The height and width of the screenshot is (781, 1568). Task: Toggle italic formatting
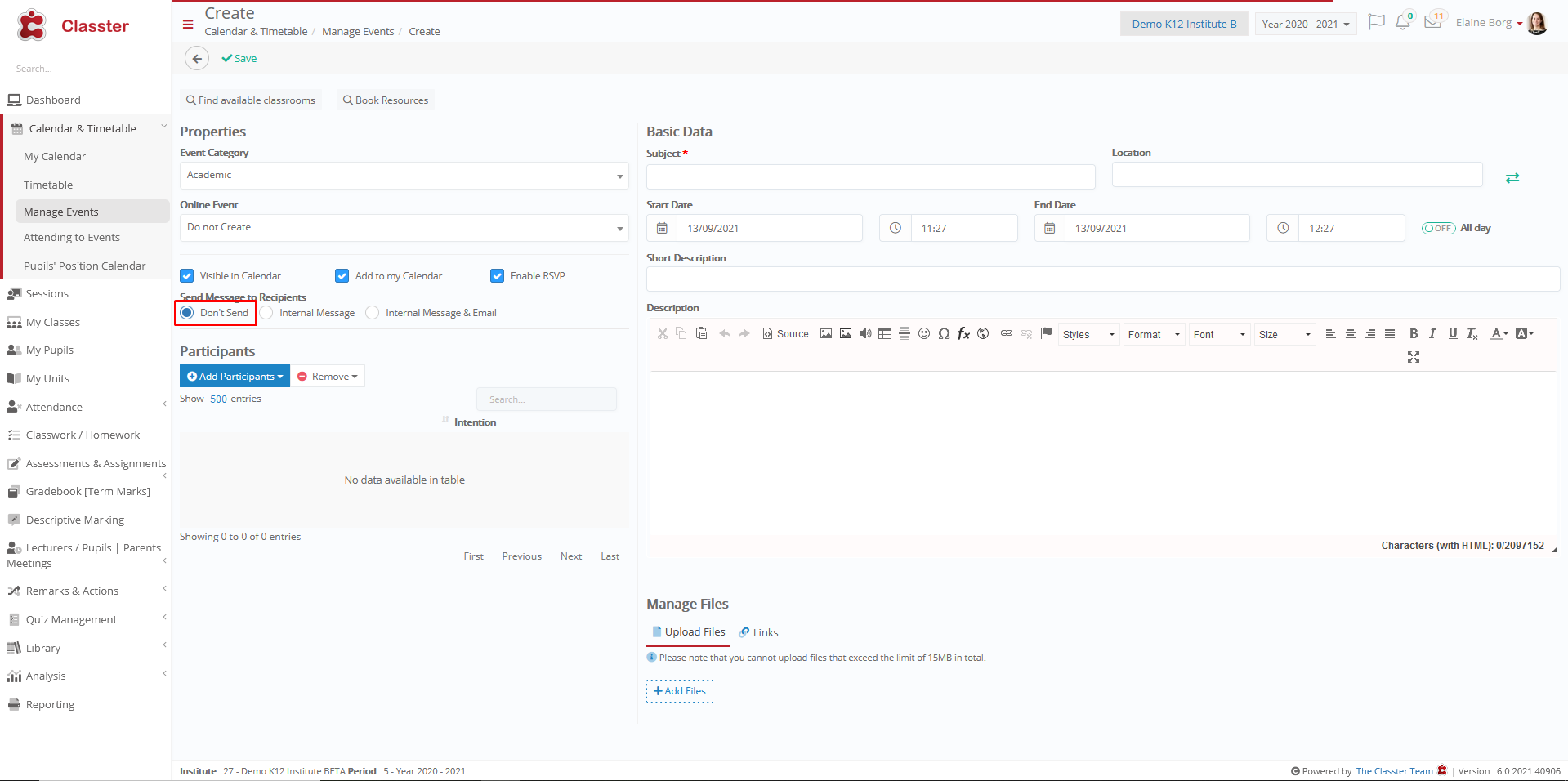pyautogui.click(x=1432, y=333)
